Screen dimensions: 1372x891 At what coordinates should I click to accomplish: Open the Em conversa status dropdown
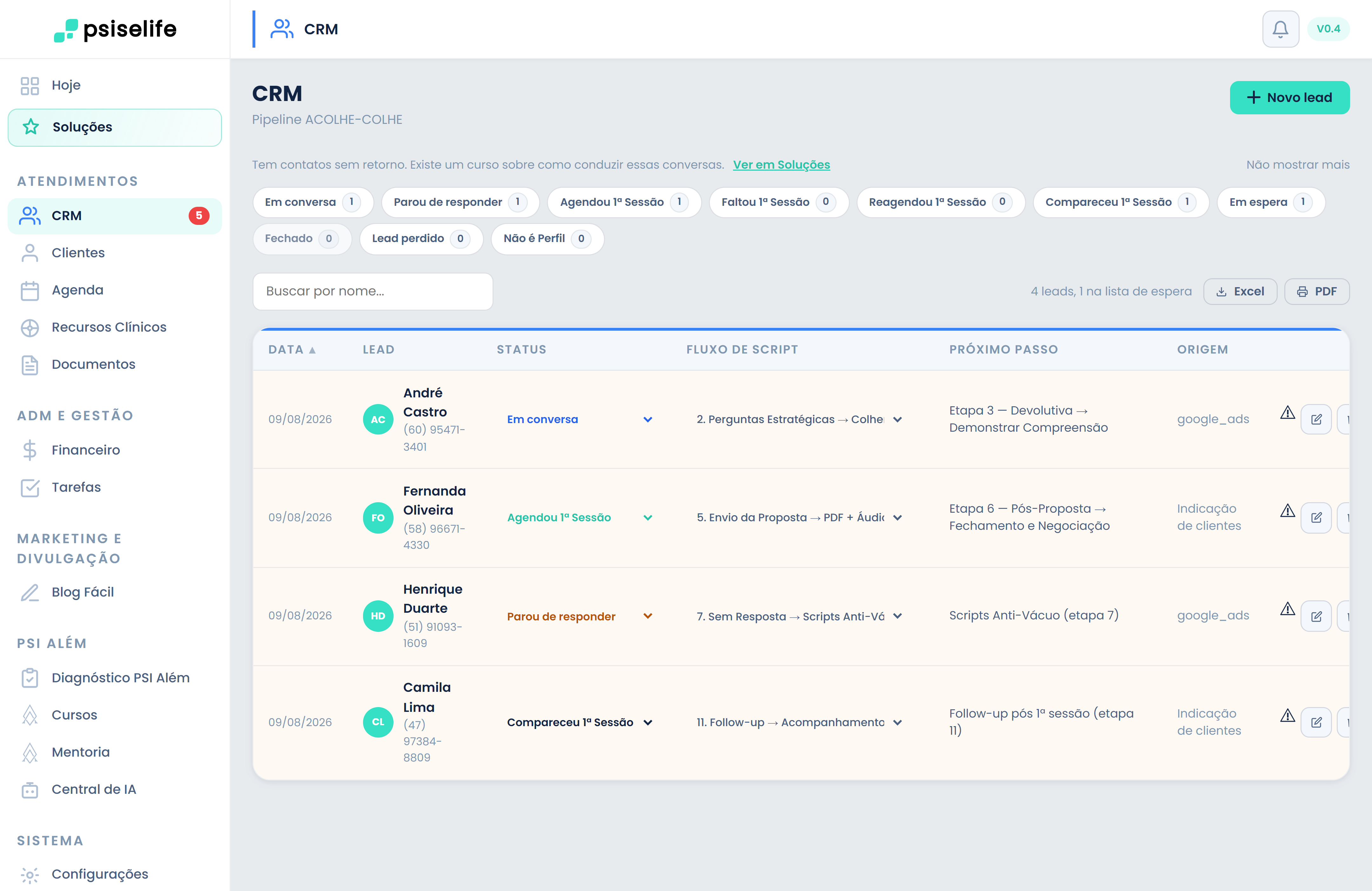579,419
